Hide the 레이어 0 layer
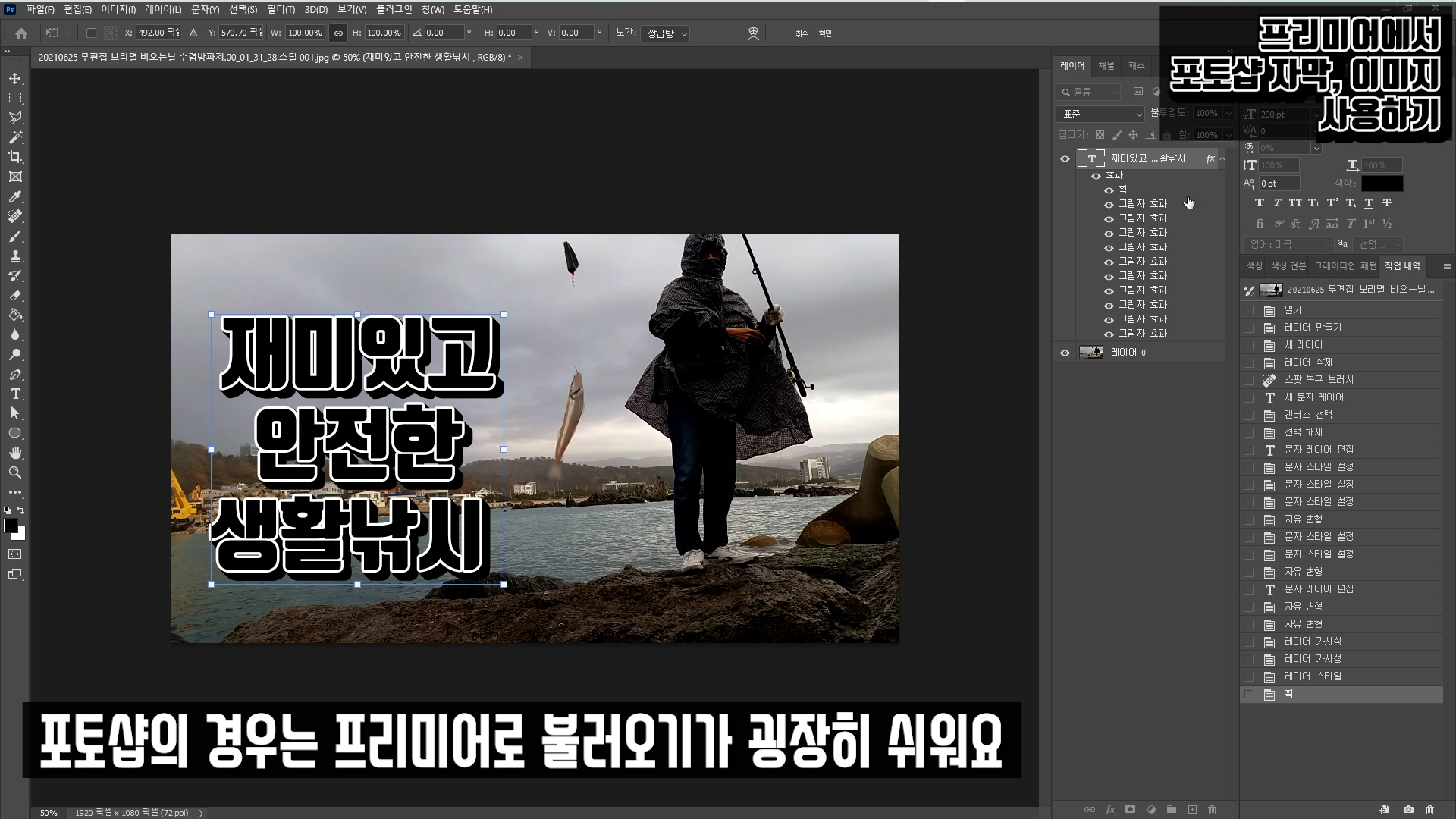 click(x=1065, y=353)
